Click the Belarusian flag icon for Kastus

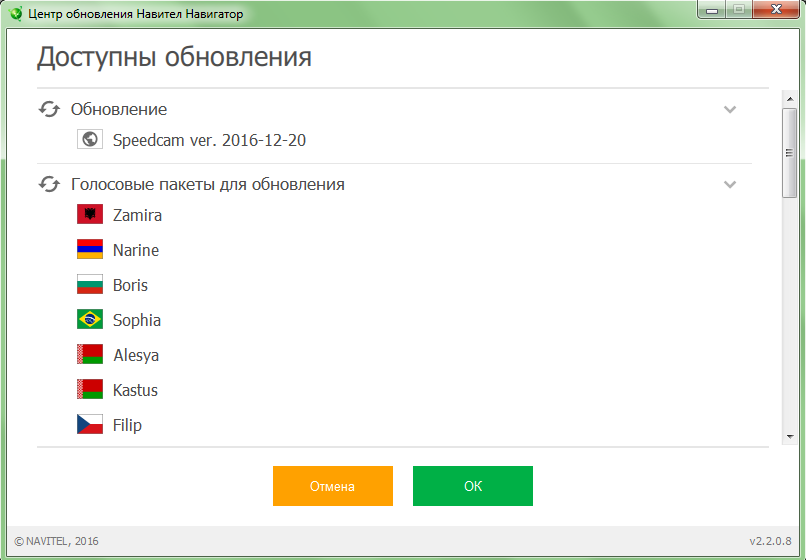point(90,389)
